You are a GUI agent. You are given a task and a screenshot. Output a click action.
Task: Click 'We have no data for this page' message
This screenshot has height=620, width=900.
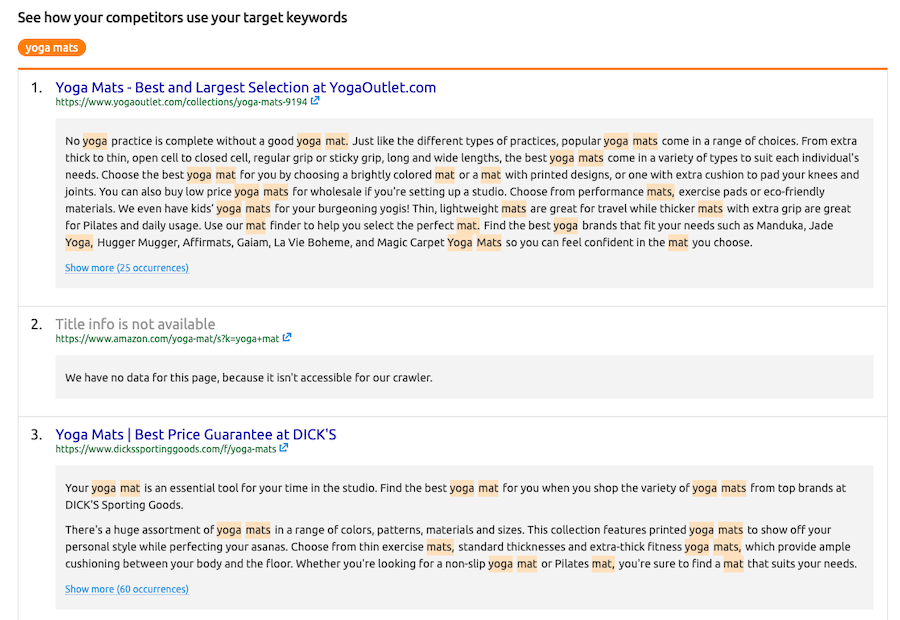(249, 378)
